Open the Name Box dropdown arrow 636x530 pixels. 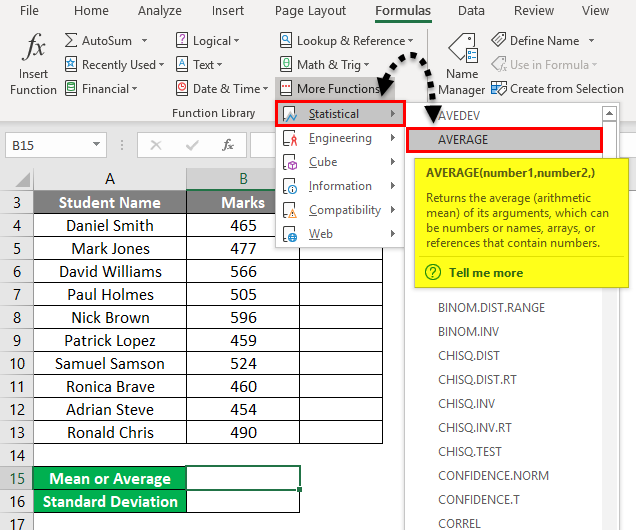[96, 144]
